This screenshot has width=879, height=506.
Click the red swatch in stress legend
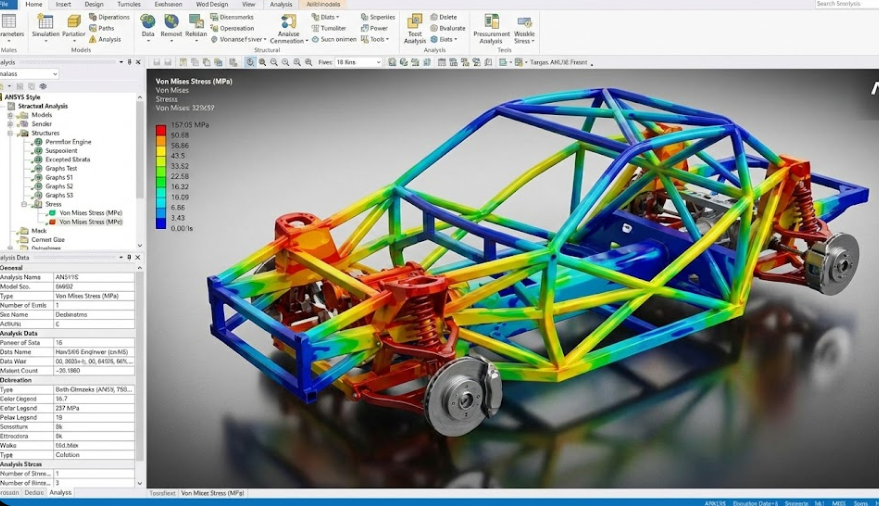click(x=161, y=130)
